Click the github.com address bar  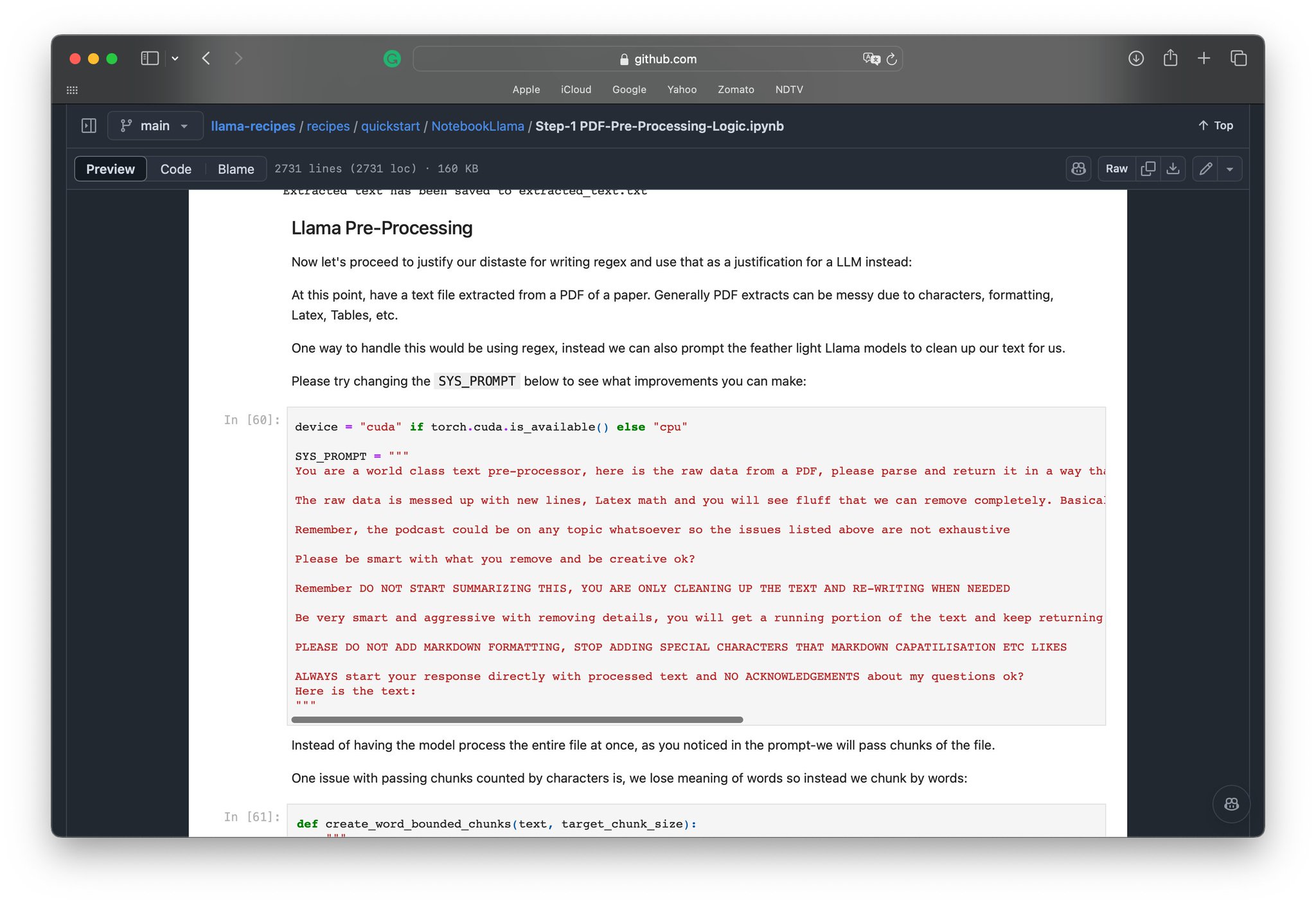657,59
